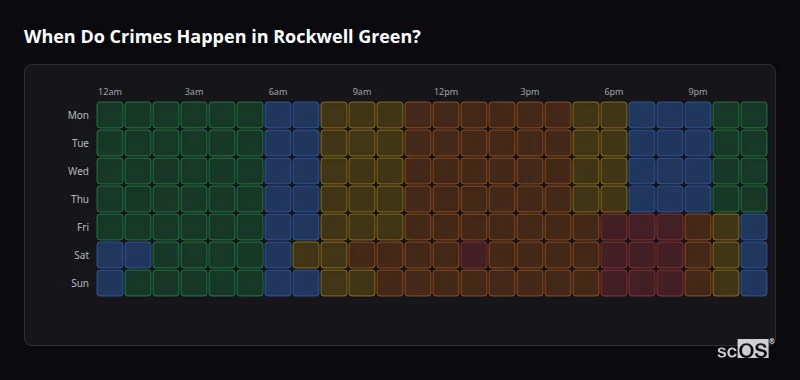Viewport: 800px width, 380px height.
Task: Click the Mon row label
Action: click(78, 115)
